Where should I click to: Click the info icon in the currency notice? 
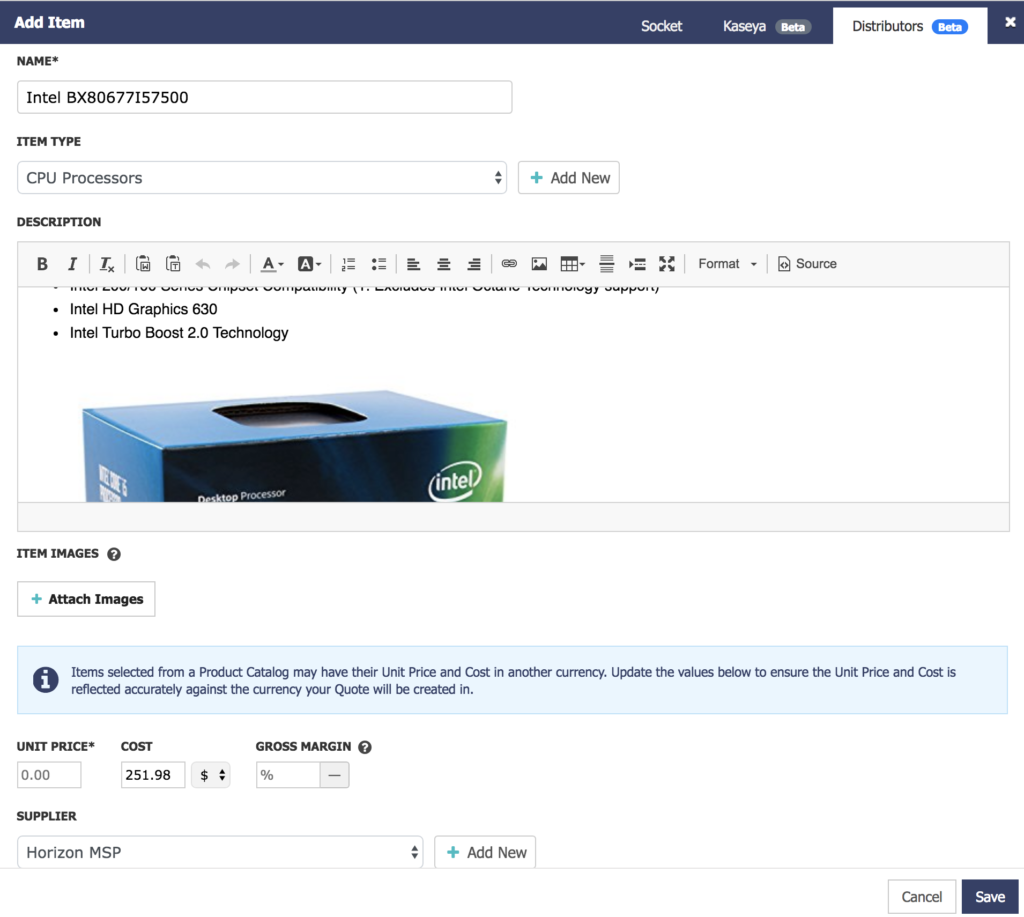46,680
